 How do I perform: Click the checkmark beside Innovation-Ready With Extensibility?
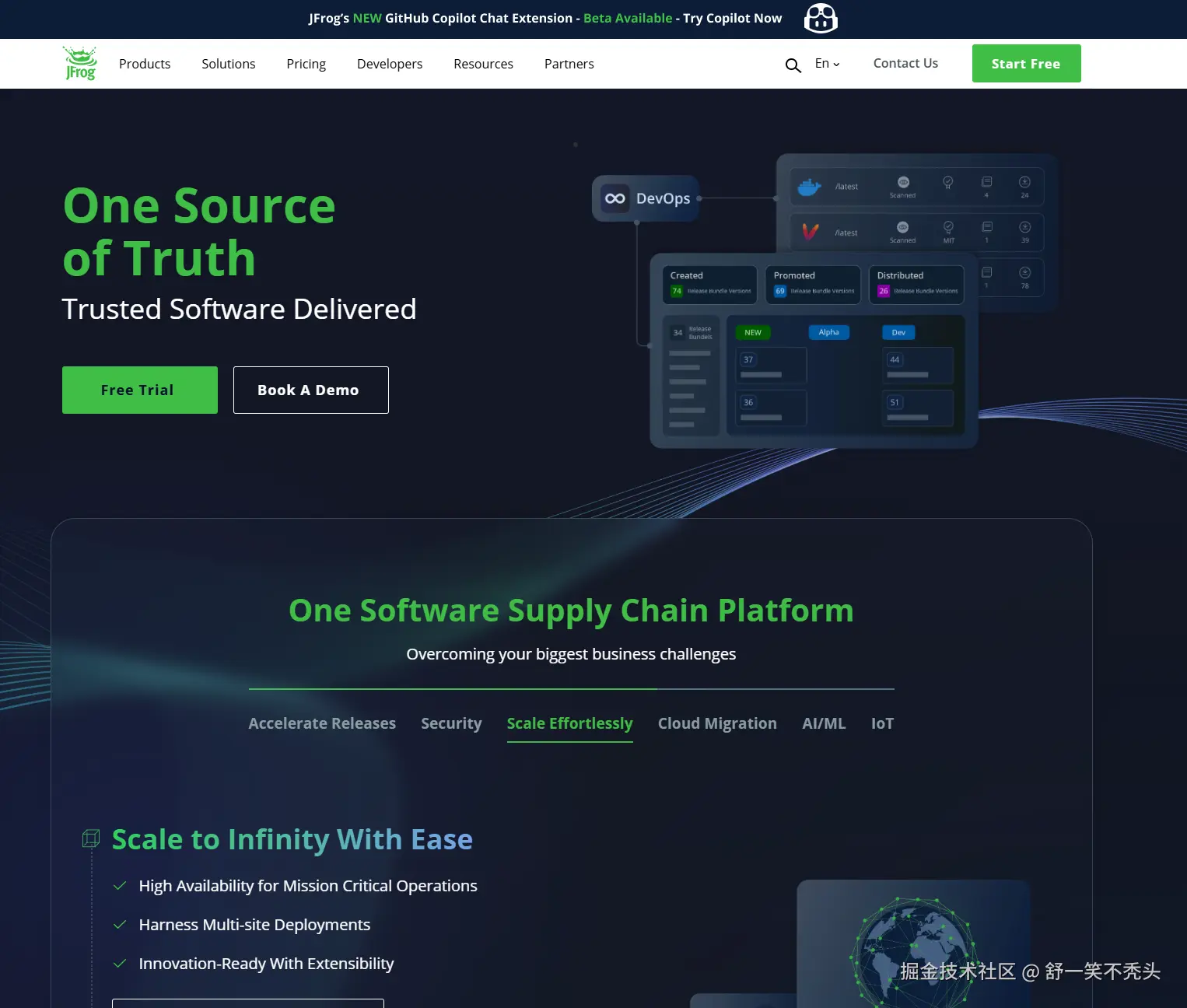120,964
